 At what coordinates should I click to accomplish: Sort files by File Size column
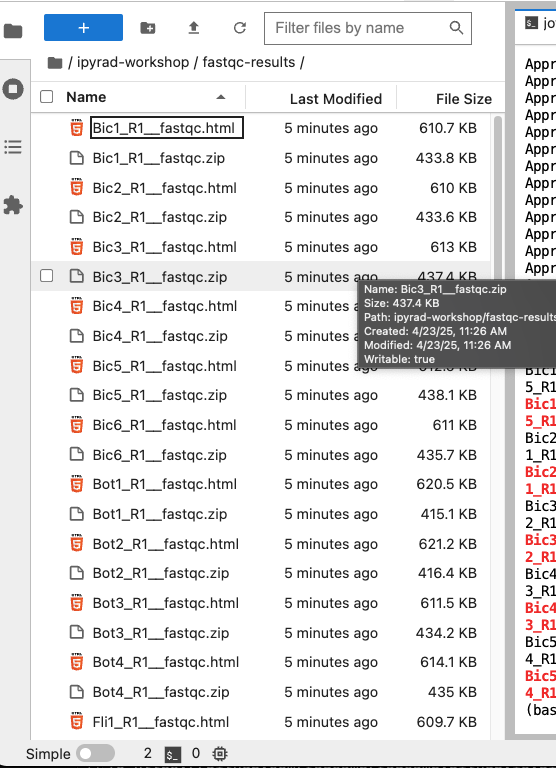(x=463, y=98)
